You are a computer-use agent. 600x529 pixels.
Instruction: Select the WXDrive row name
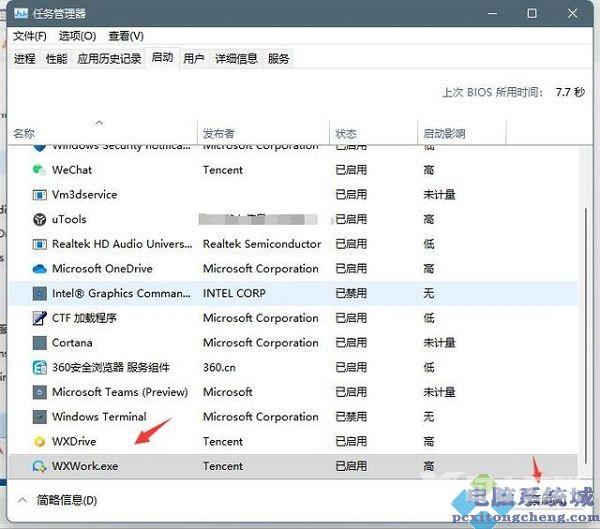(74, 441)
